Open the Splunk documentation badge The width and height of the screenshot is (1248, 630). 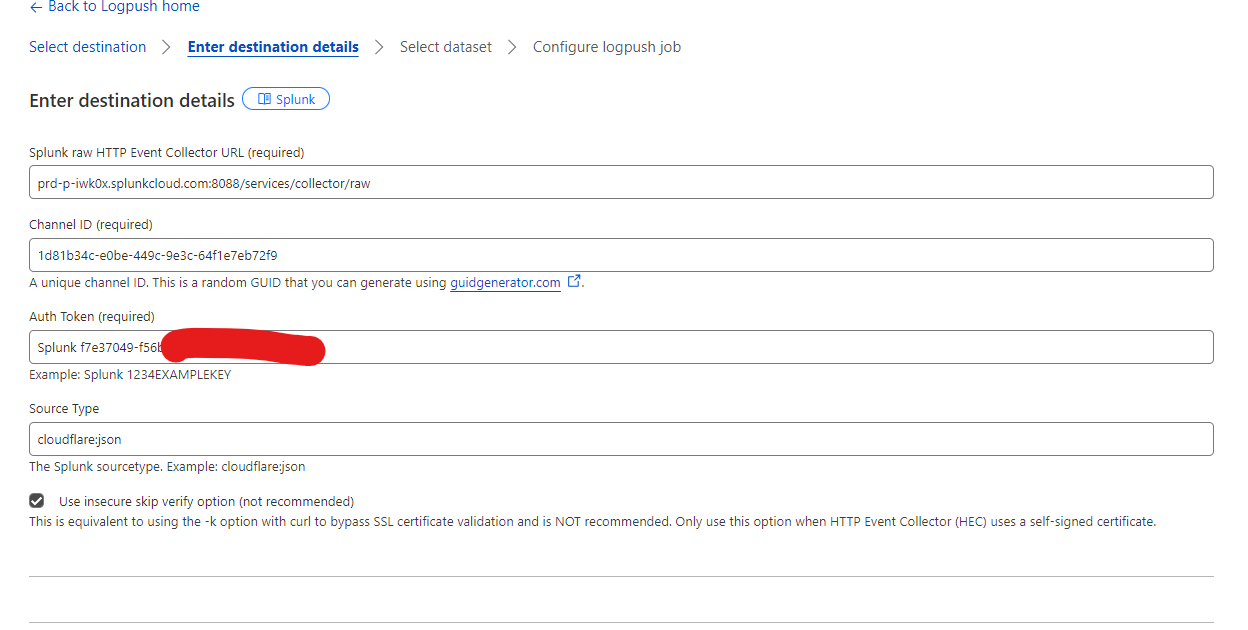(286, 99)
